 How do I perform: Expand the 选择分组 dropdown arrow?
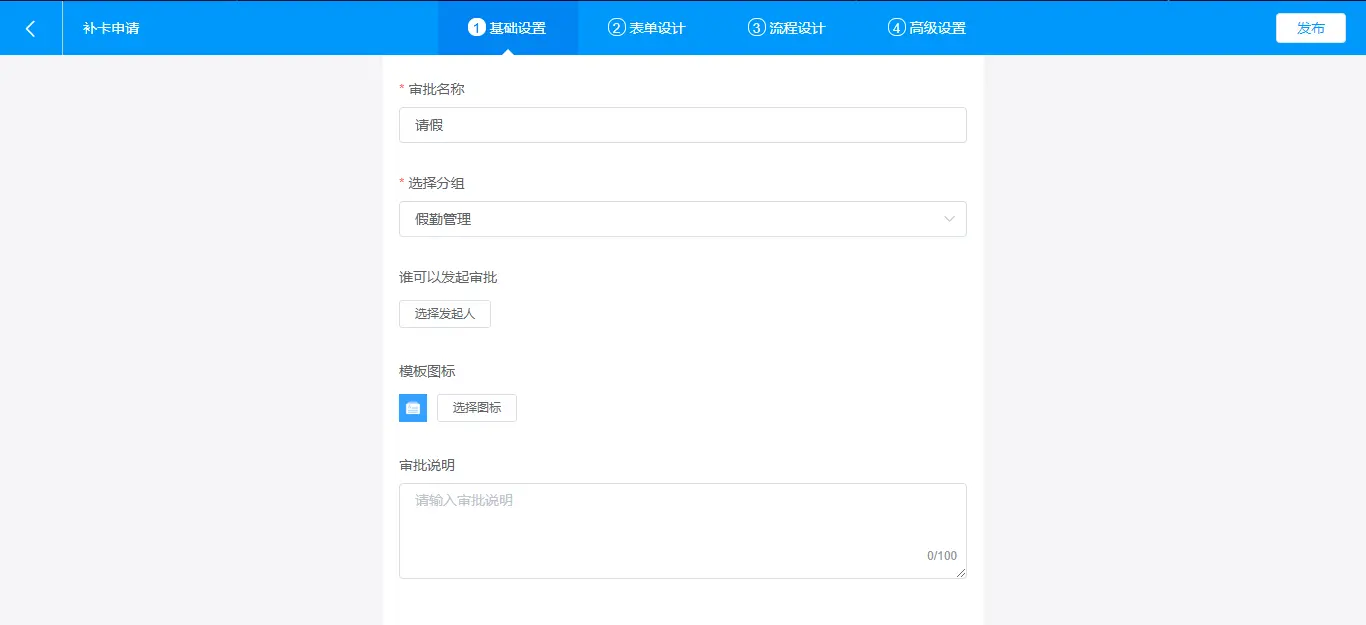point(949,219)
